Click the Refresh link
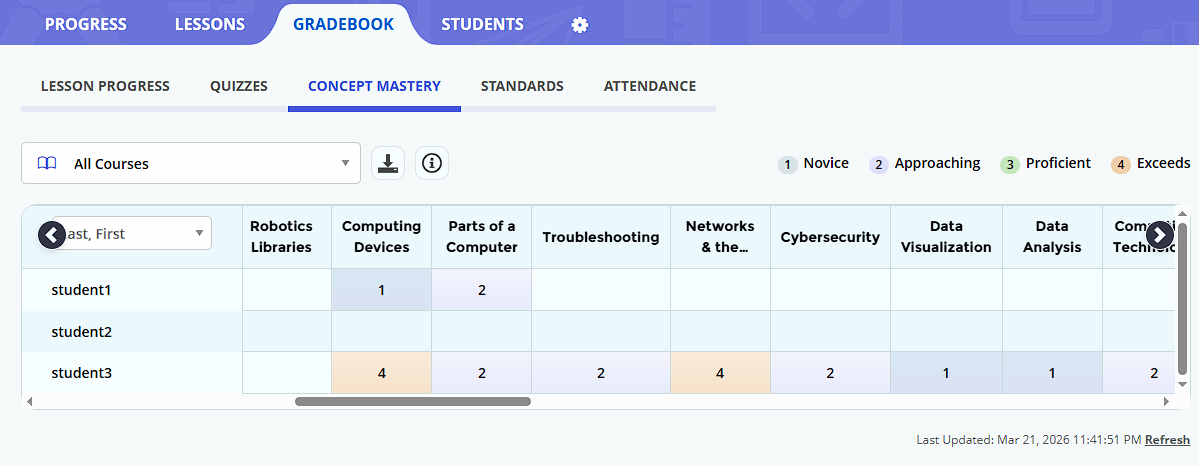 [x=1167, y=440]
